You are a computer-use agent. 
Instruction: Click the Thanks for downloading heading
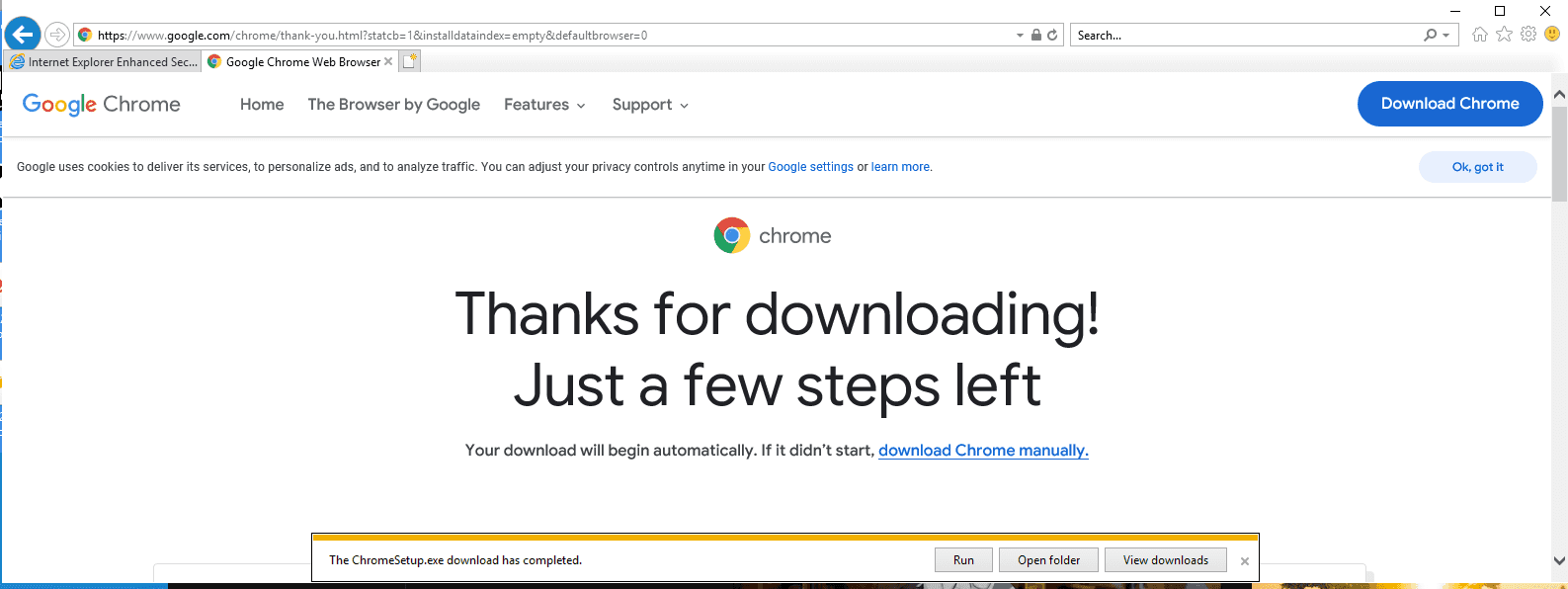pyautogui.click(x=778, y=350)
